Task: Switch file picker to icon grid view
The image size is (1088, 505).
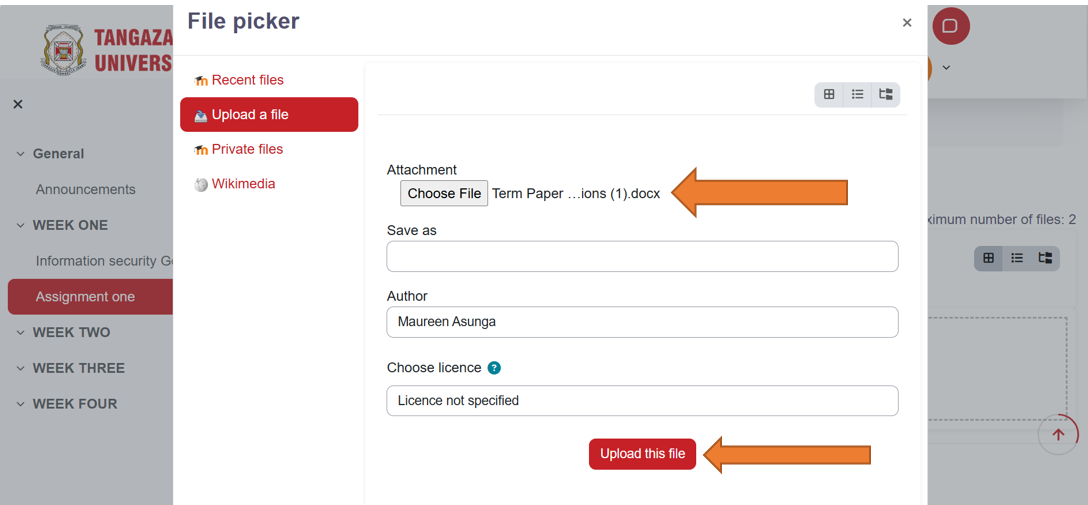Action: (828, 94)
